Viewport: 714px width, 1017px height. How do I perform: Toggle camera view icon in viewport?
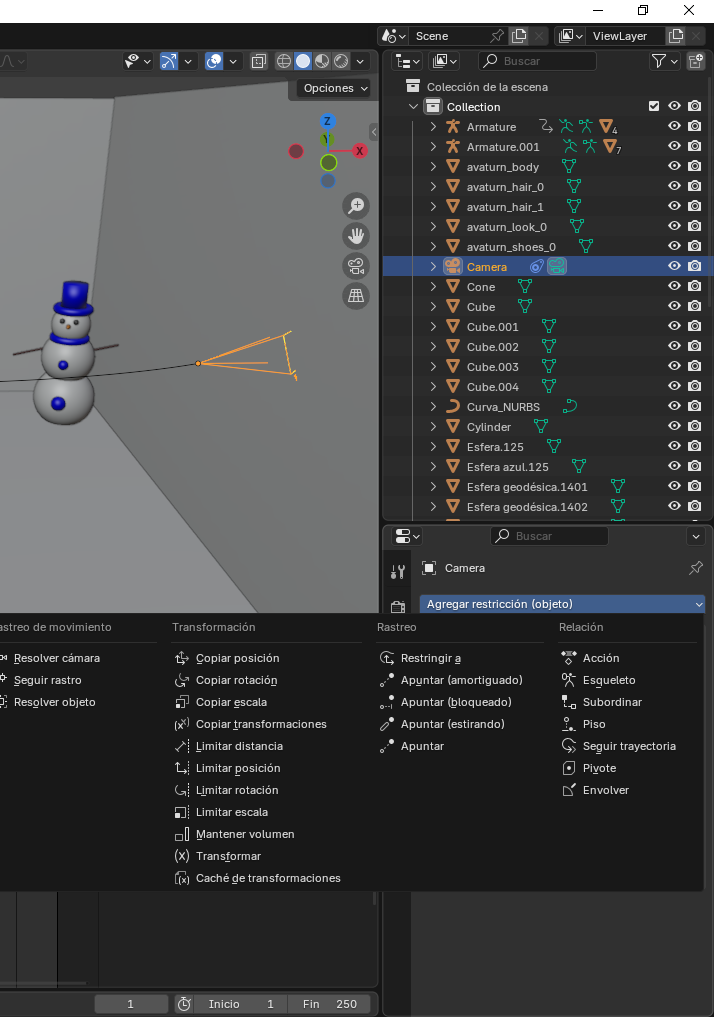coord(356,265)
